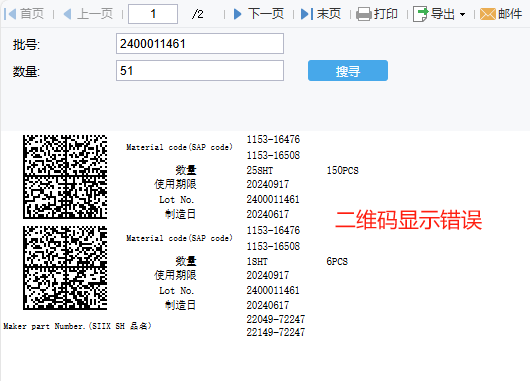Click the export icon 导出
530x381 pixels.
pos(420,14)
